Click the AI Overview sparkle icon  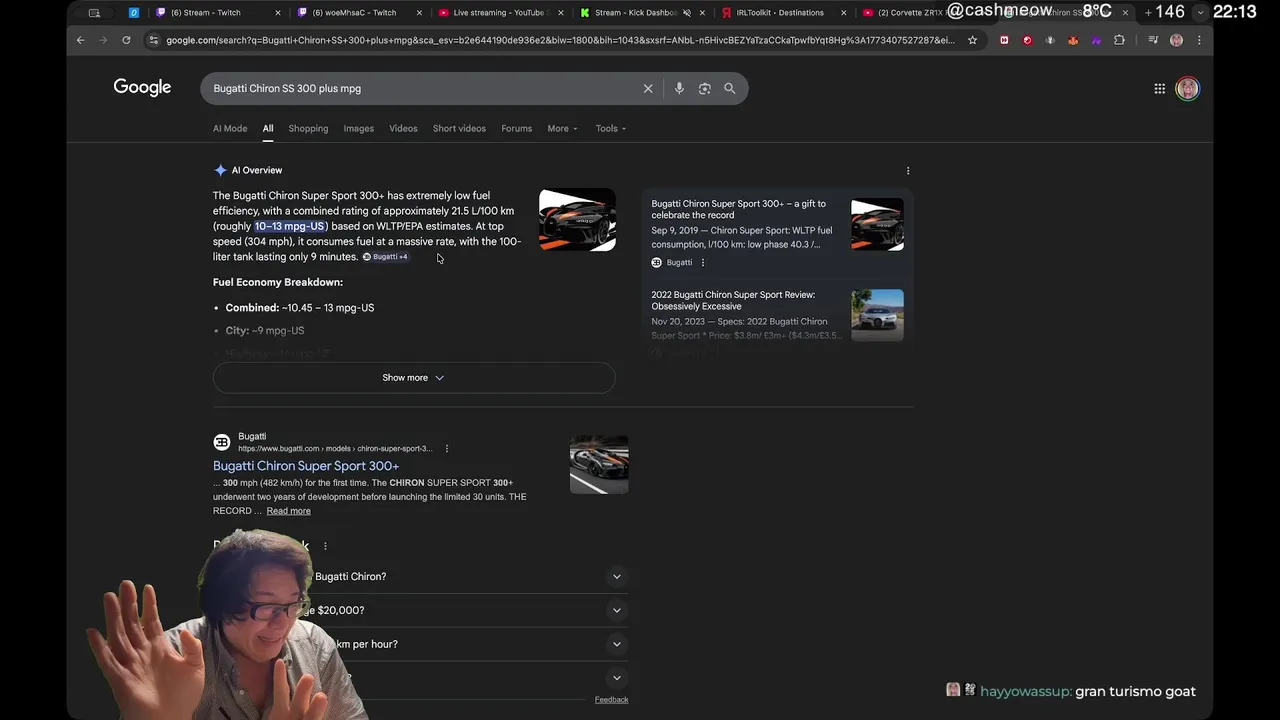(220, 170)
